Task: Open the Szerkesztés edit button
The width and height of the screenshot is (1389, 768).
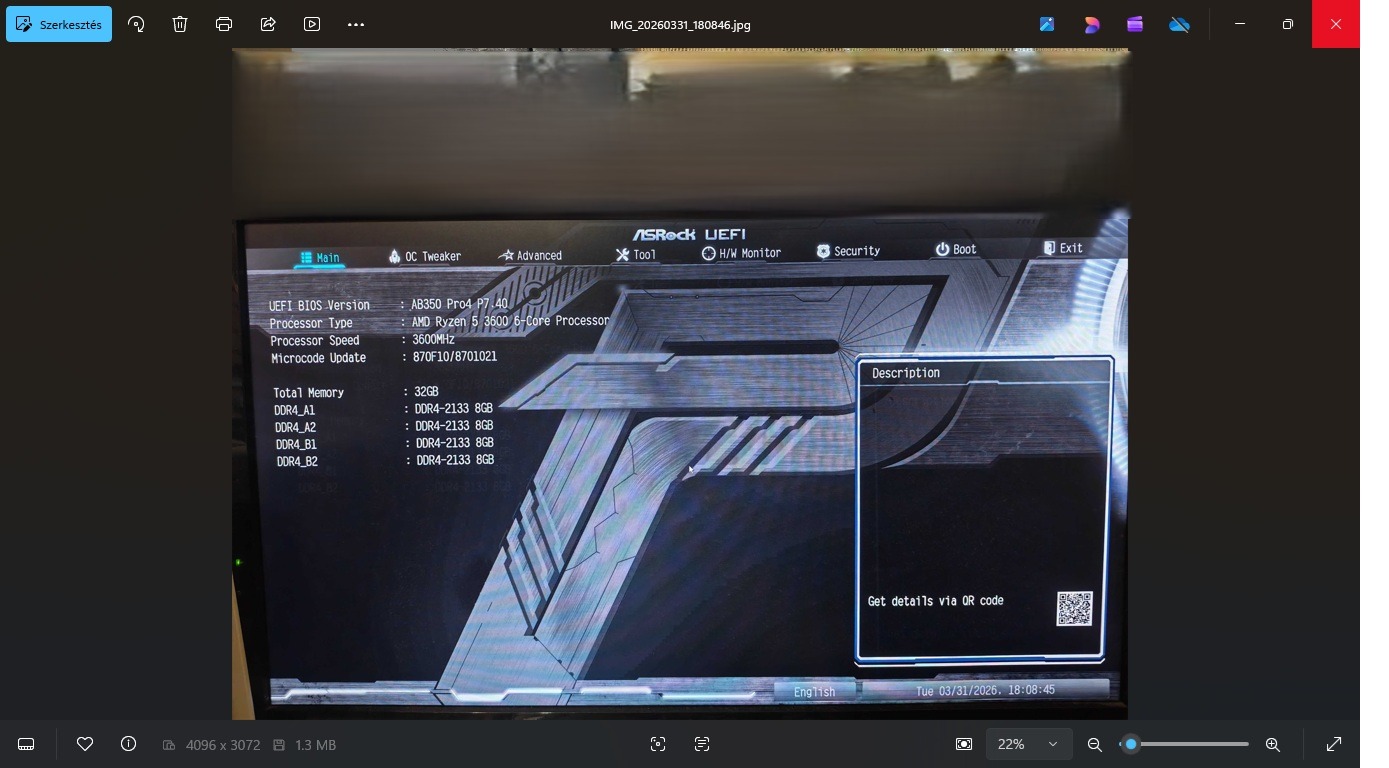Action: (x=59, y=24)
